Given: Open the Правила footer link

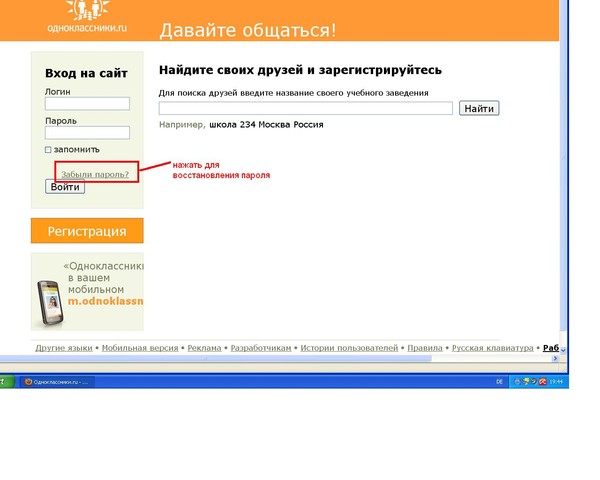Looking at the screenshot, I should click(425, 348).
